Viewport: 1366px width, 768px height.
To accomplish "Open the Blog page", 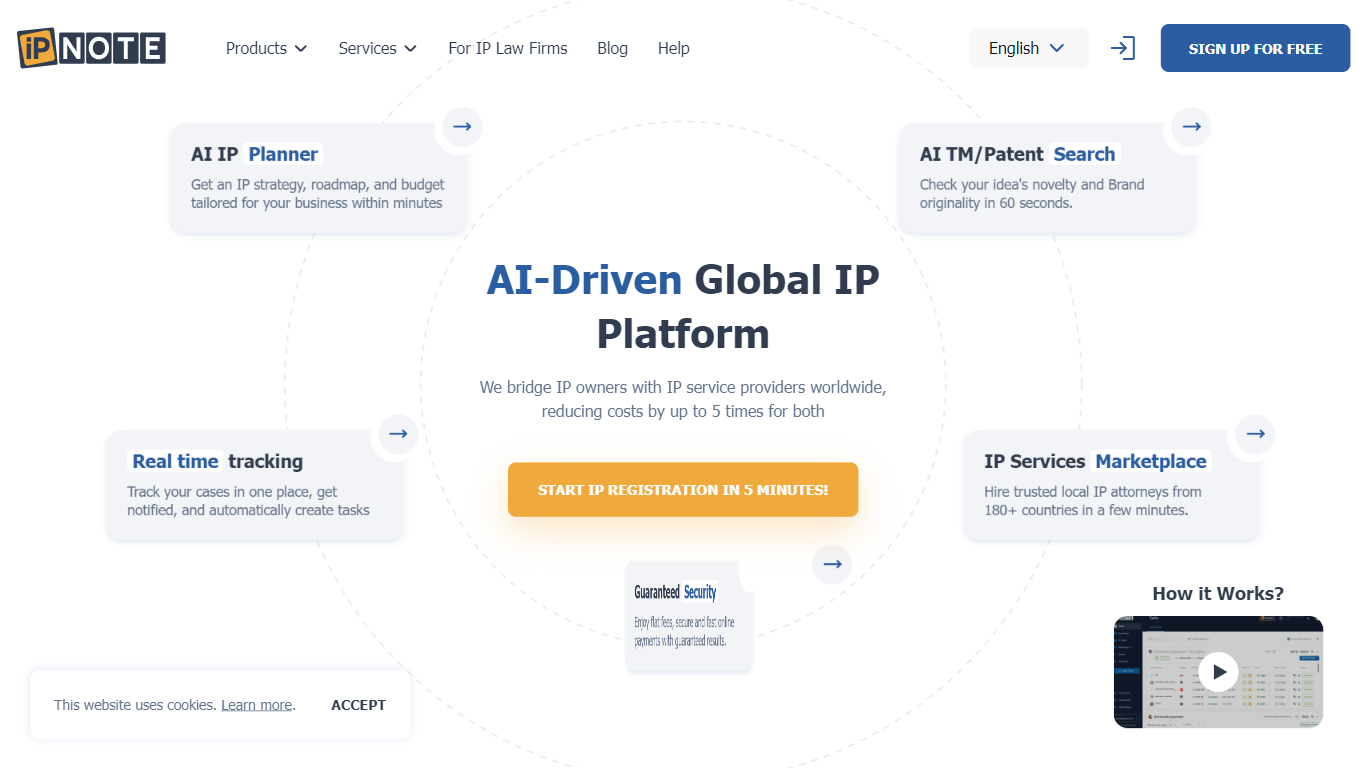I will (612, 48).
